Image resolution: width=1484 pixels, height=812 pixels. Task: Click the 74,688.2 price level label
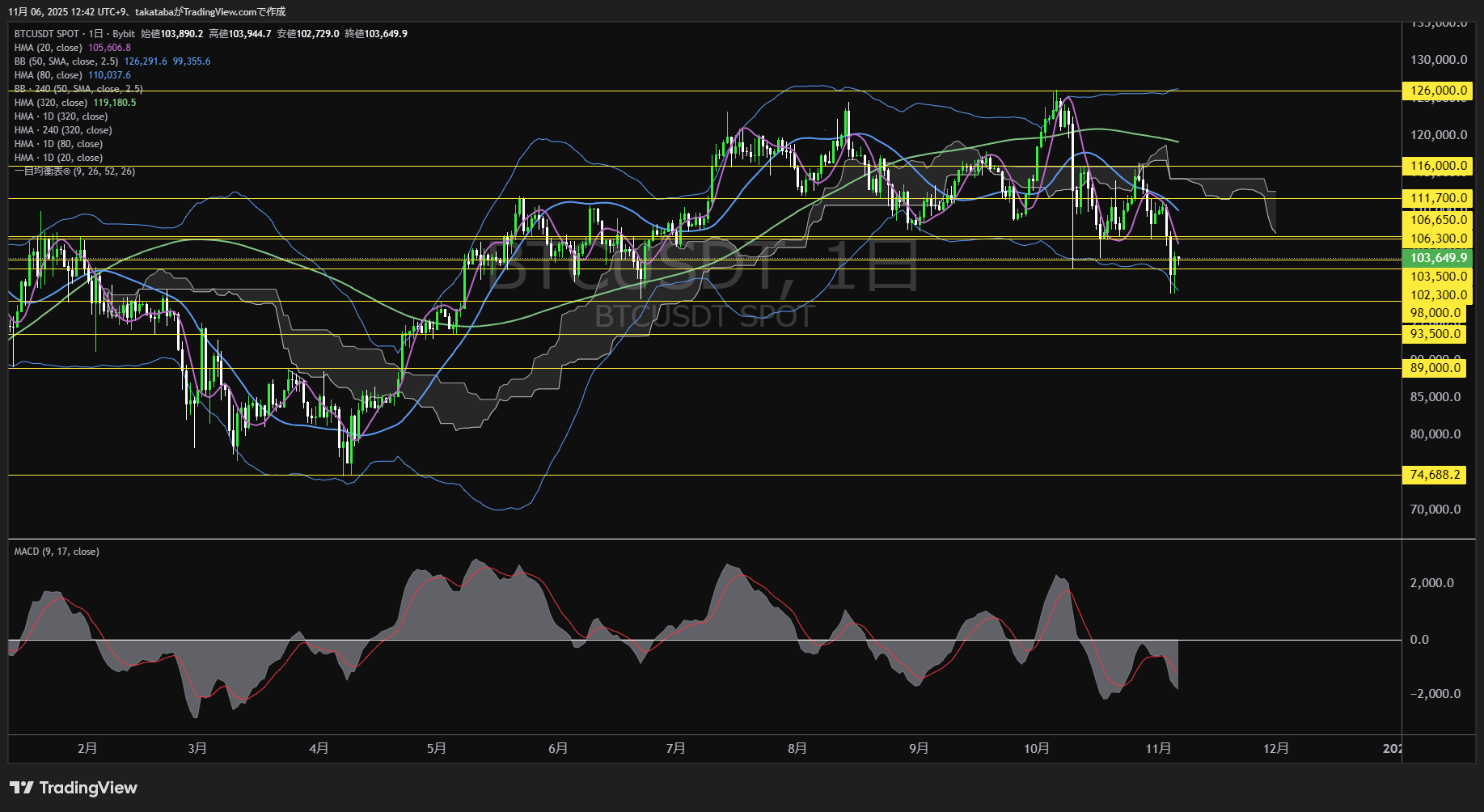1435,475
